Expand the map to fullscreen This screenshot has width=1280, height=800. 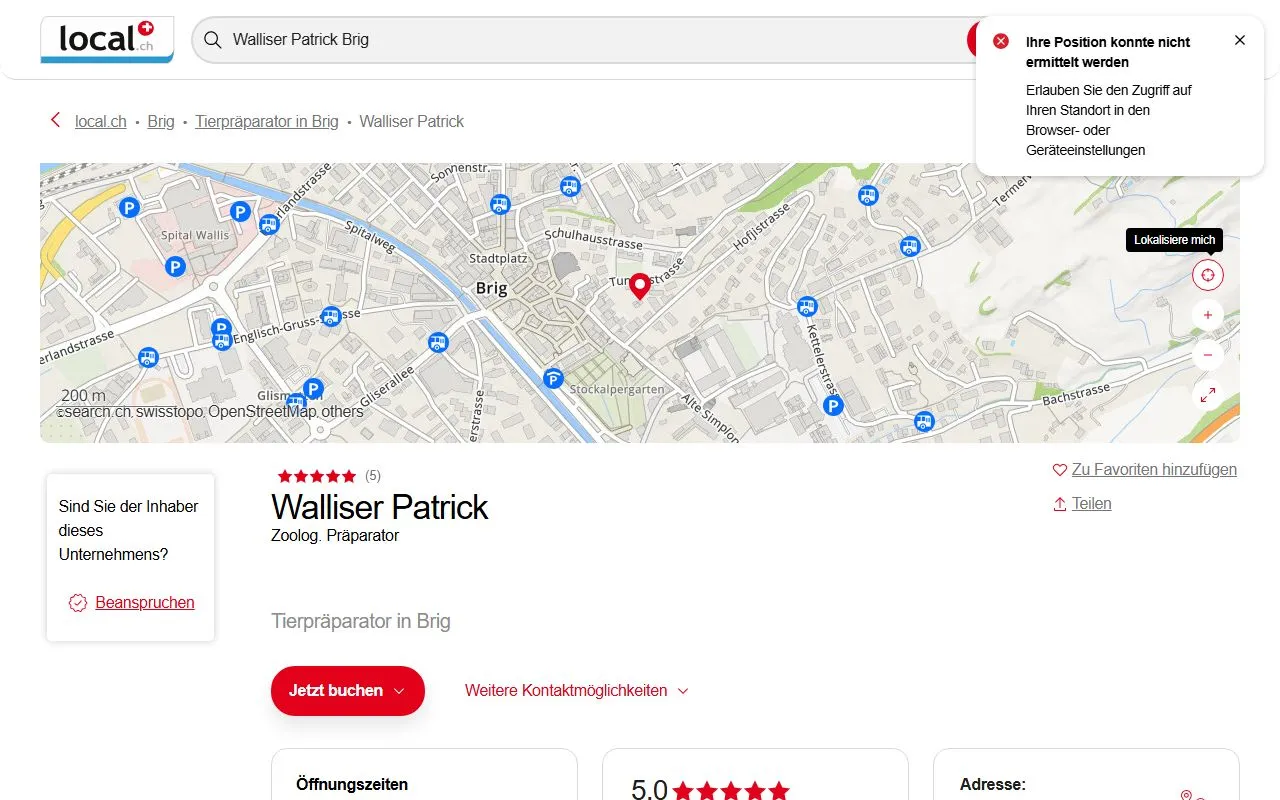pos(1207,394)
